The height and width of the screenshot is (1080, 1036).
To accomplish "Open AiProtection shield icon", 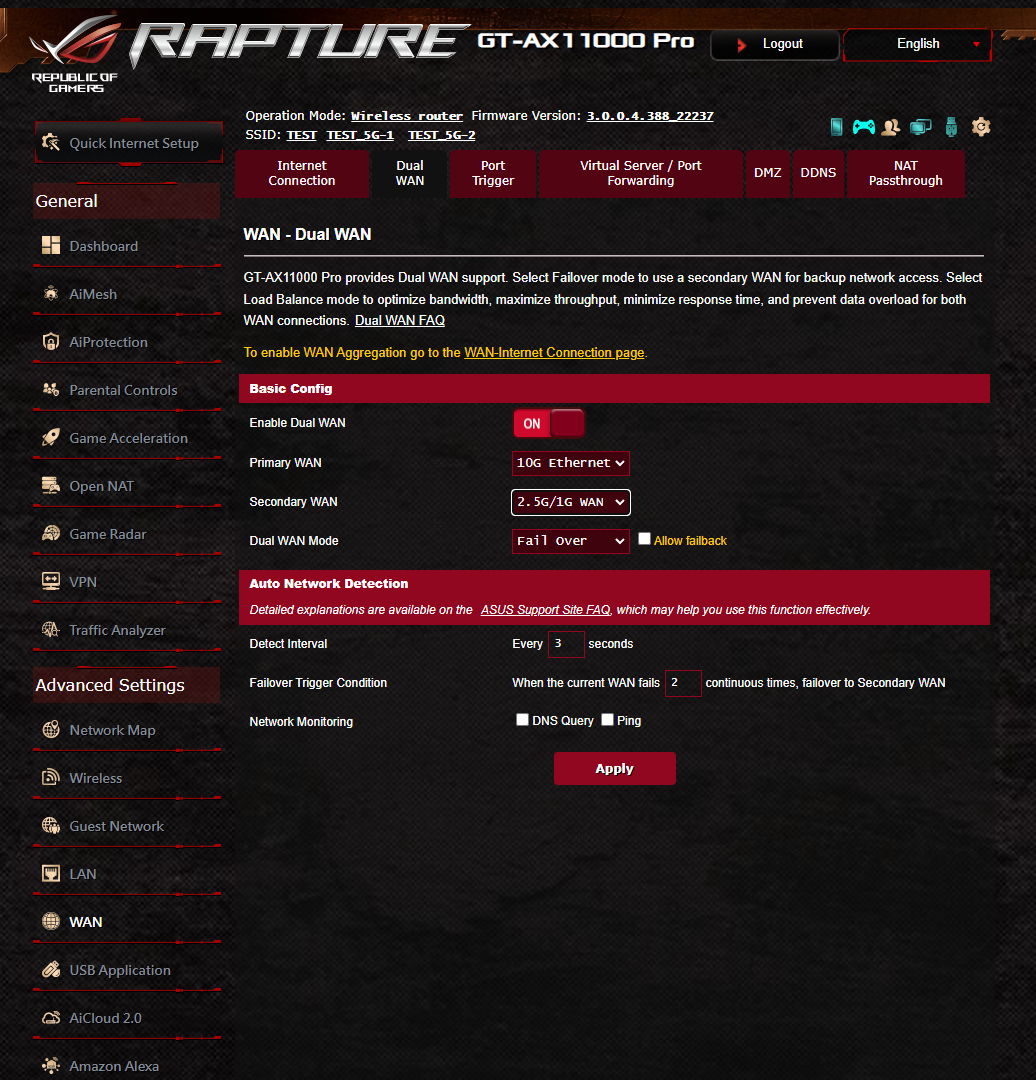I will pos(50,342).
